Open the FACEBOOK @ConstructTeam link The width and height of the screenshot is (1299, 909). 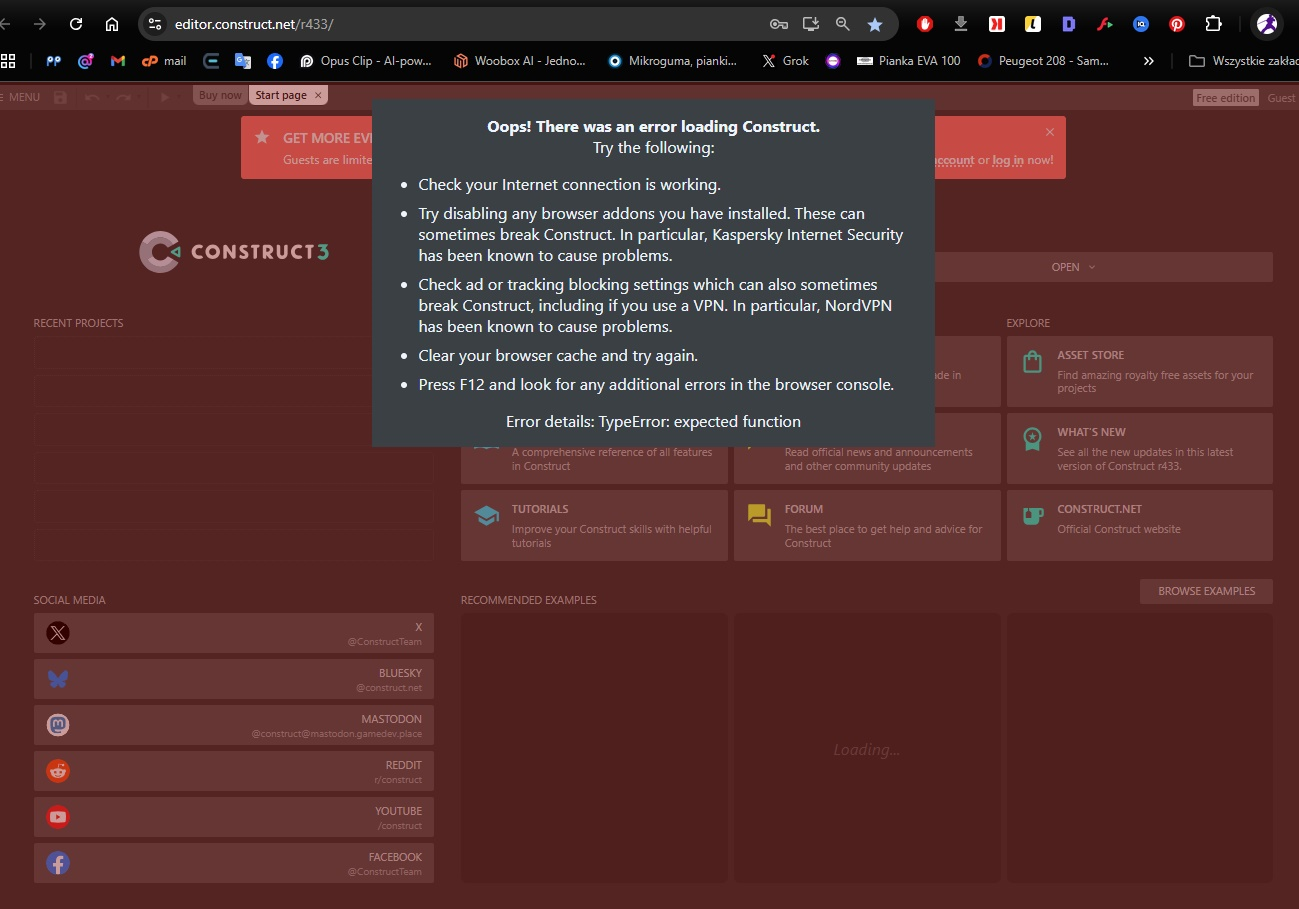click(x=234, y=863)
